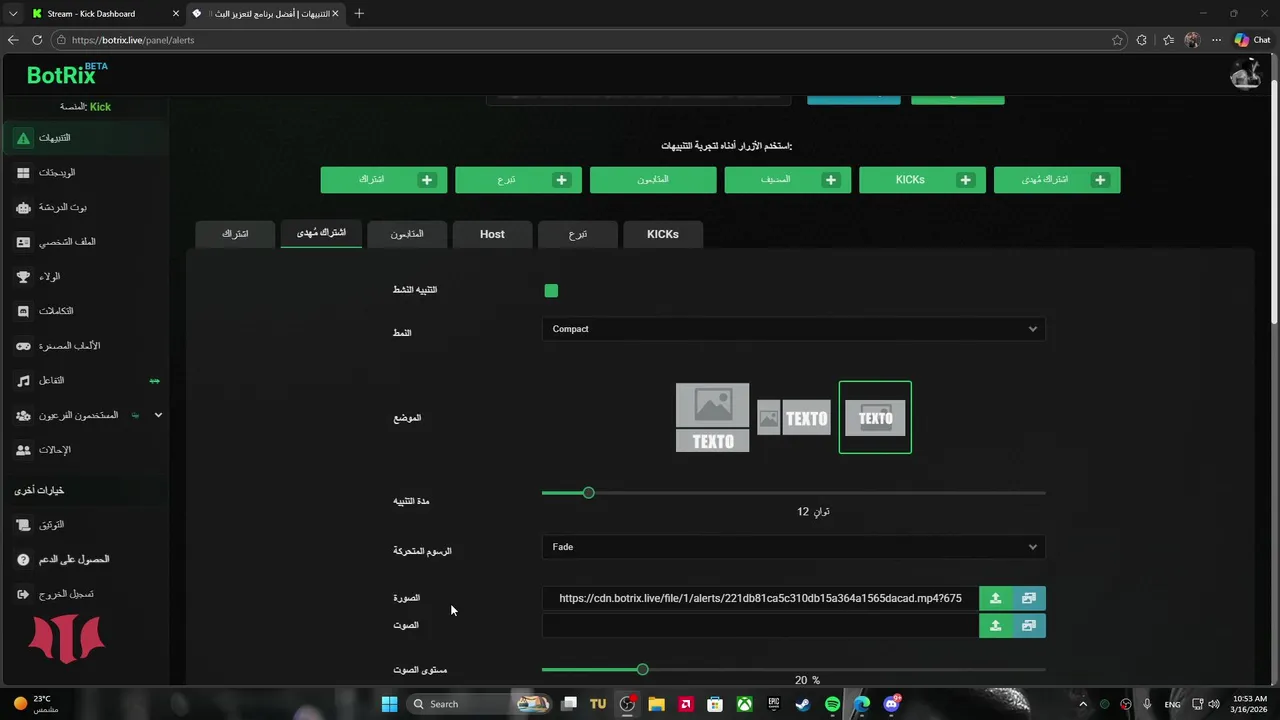This screenshot has width=1280, height=720.
Task: Open Spotify from the taskbar
Action: [x=832, y=704]
